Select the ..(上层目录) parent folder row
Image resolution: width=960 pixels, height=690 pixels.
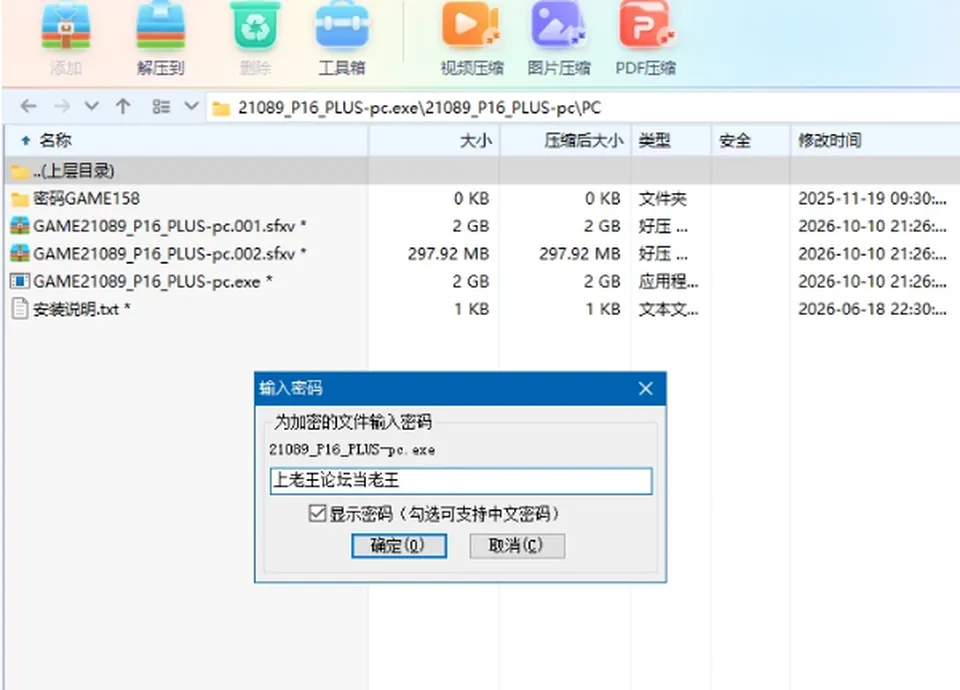[480, 171]
